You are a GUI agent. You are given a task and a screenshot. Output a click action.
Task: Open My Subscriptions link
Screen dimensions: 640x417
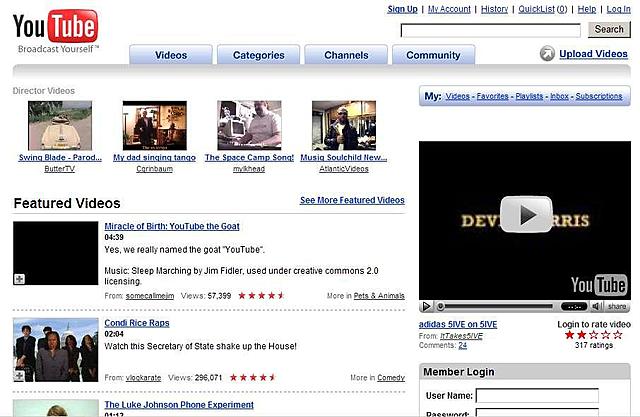tap(599, 96)
